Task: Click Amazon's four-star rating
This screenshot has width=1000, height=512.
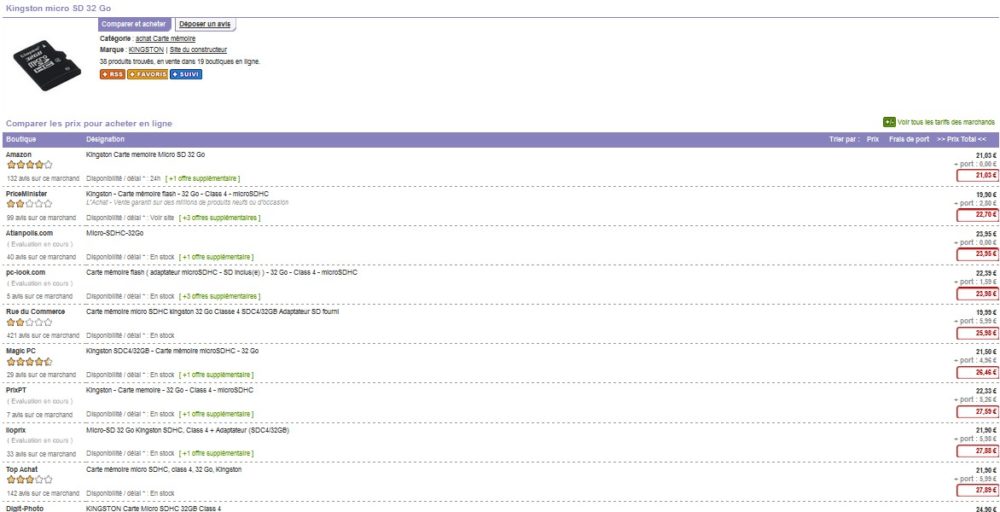Action: point(29,165)
